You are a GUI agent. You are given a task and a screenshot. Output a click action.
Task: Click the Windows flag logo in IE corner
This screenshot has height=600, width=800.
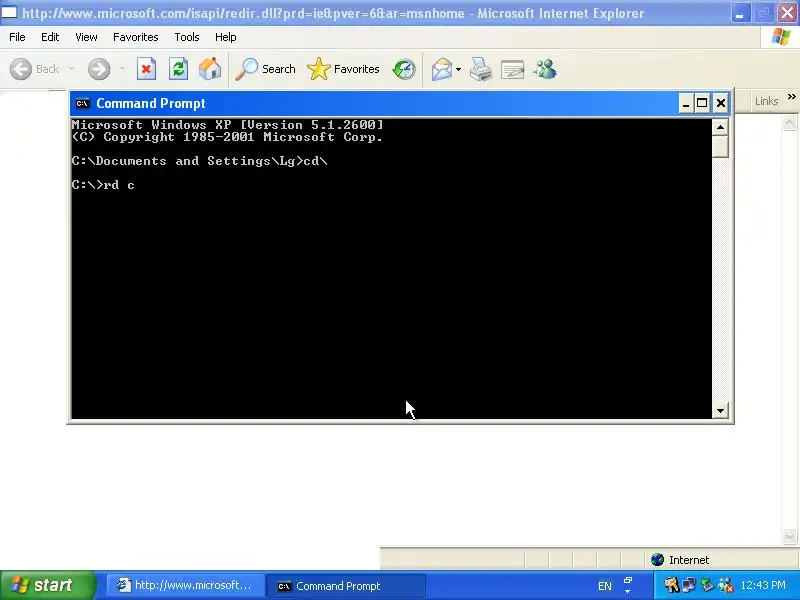pyautogui.click(x=781, y=37)
